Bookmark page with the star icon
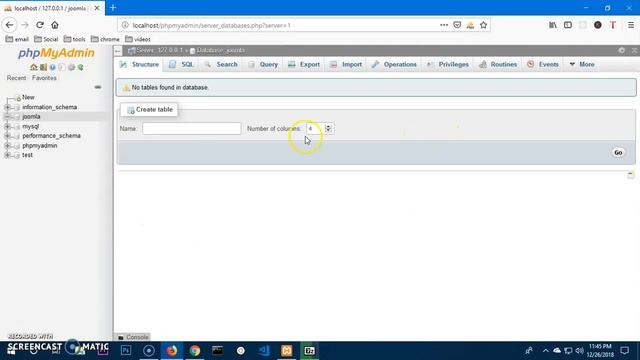The height and width of the screenshot is (360, 640). (x=483, y=25)
